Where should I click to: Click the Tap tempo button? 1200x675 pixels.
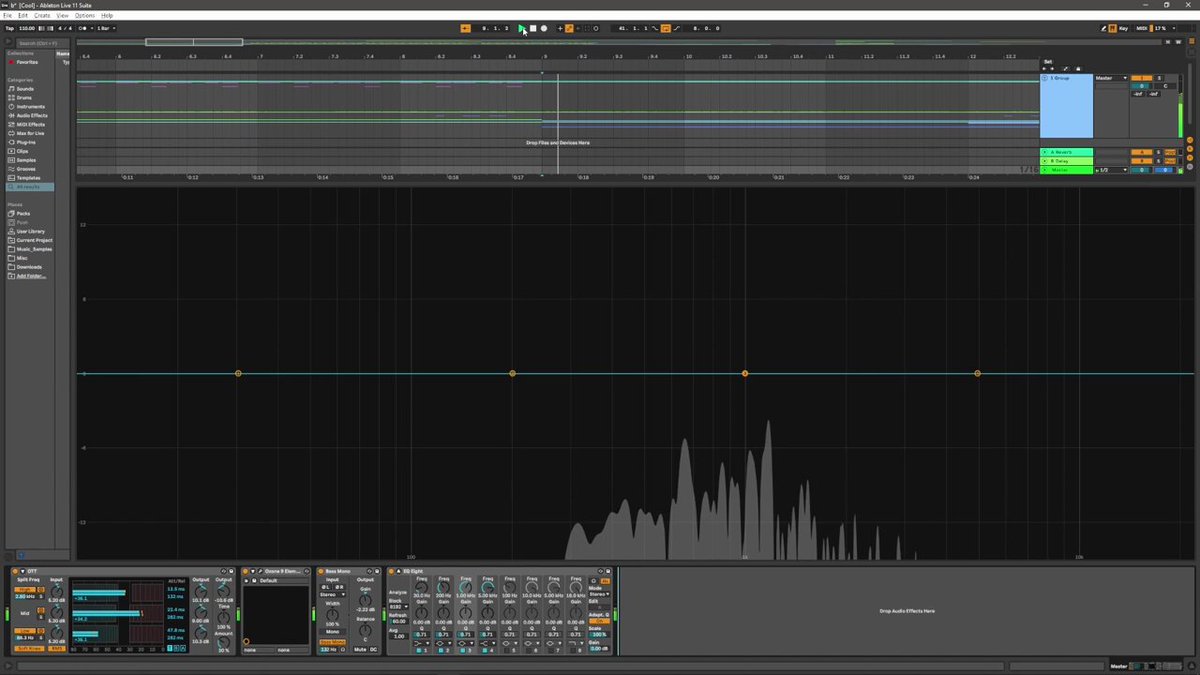pos(9,28)
